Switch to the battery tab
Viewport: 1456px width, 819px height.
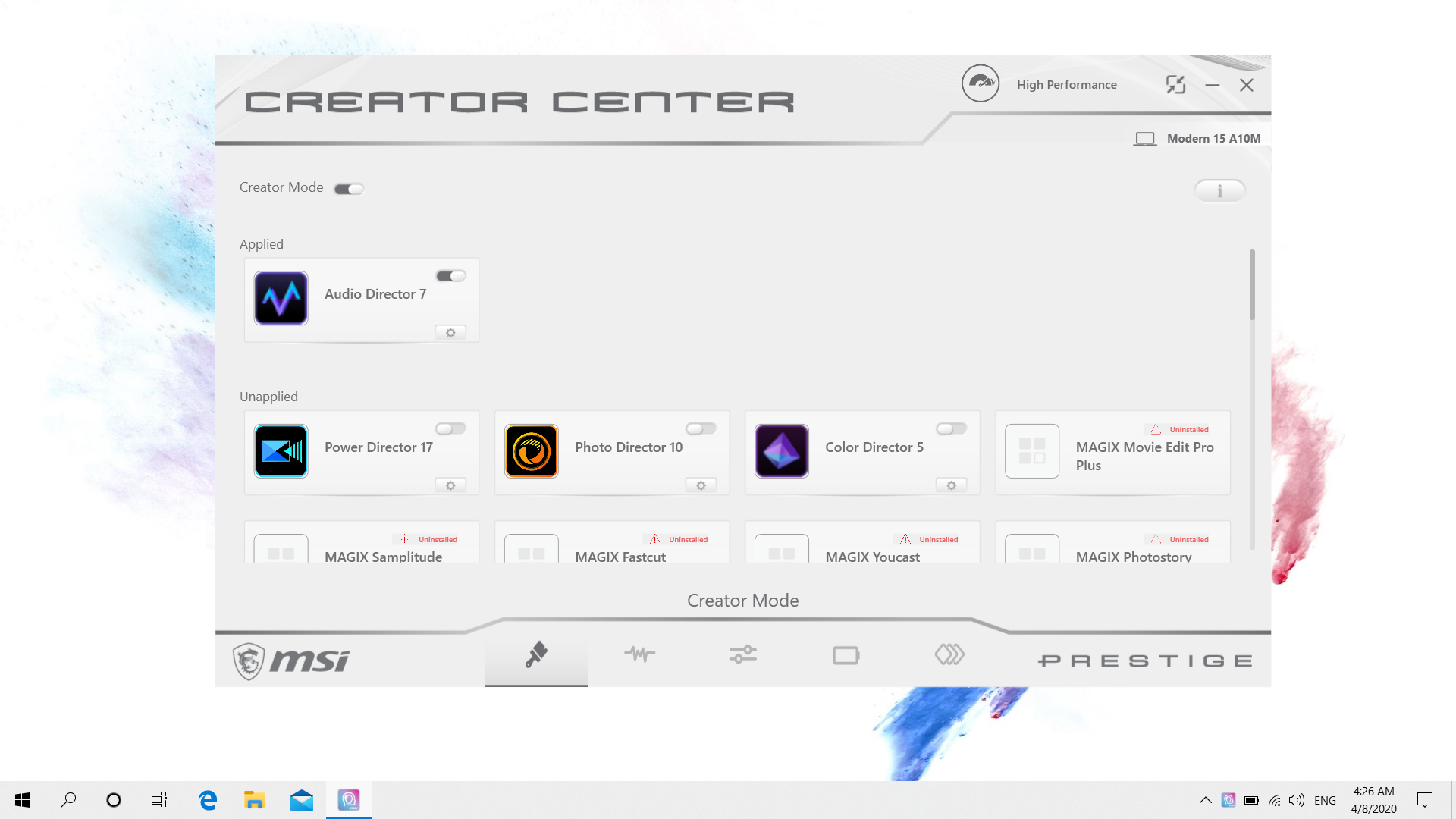(846, 654)
